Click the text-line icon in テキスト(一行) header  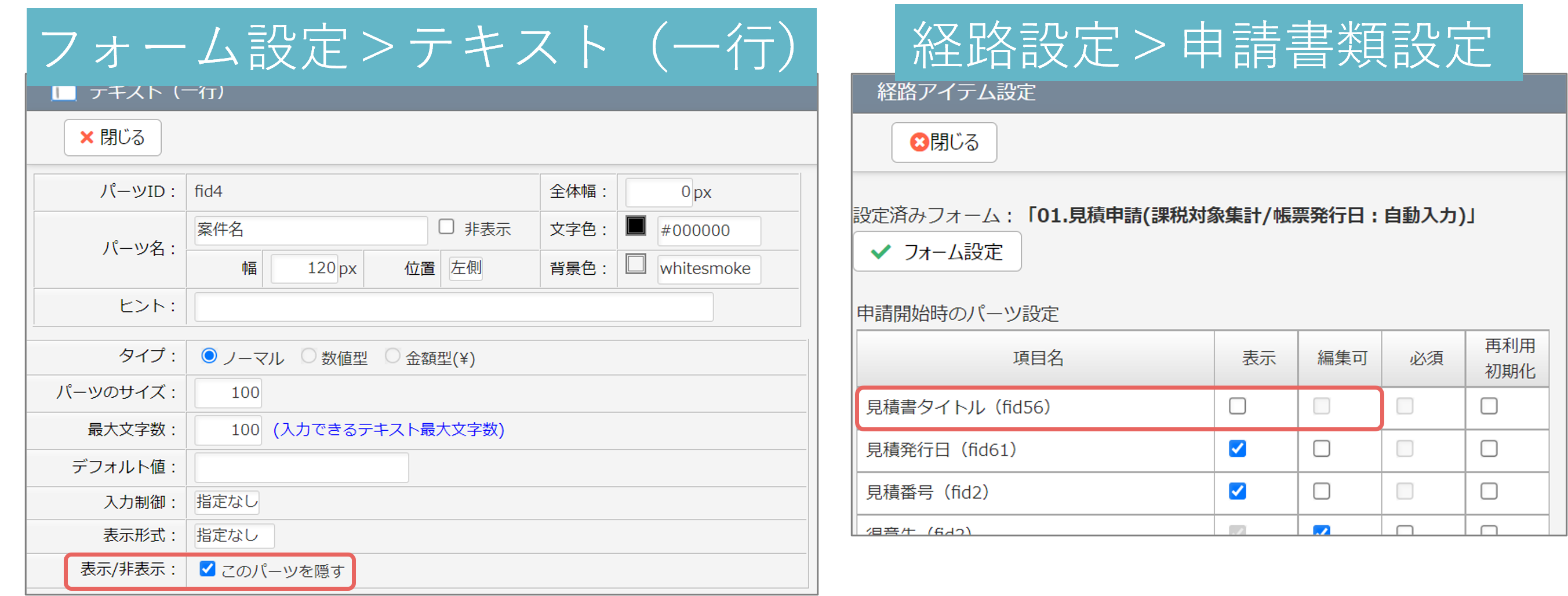(x=64, y=93)
